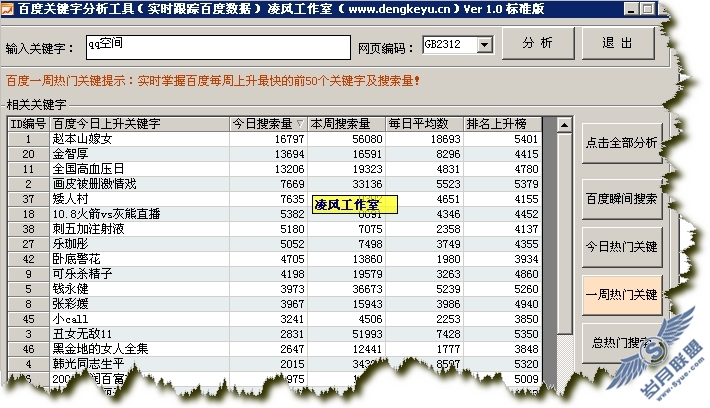710x408 pixels.
Task: Click 本周搜索量 column header
Action: pos(346,124)
